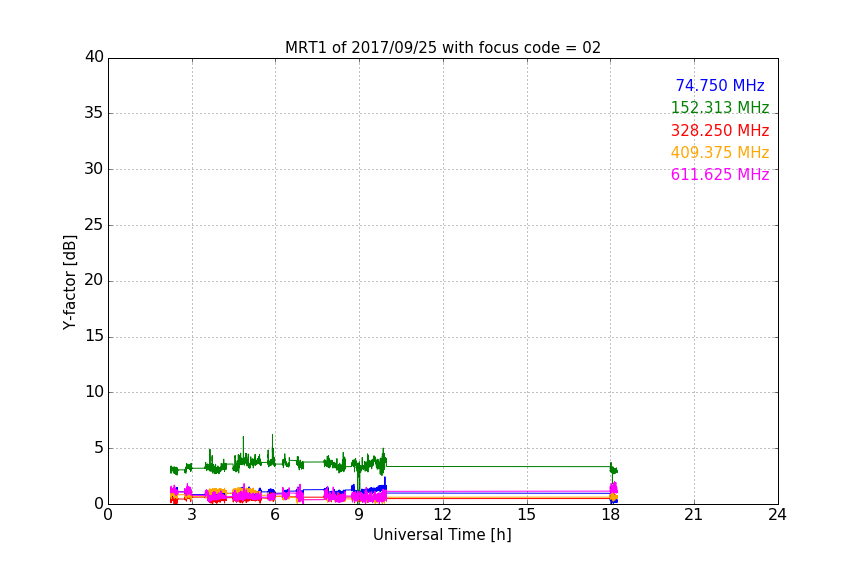Image resolution: width=864 pixels, height=576 pixels.
Task: Click the x-axis tick label 6
Action: (x=275, y=515)
